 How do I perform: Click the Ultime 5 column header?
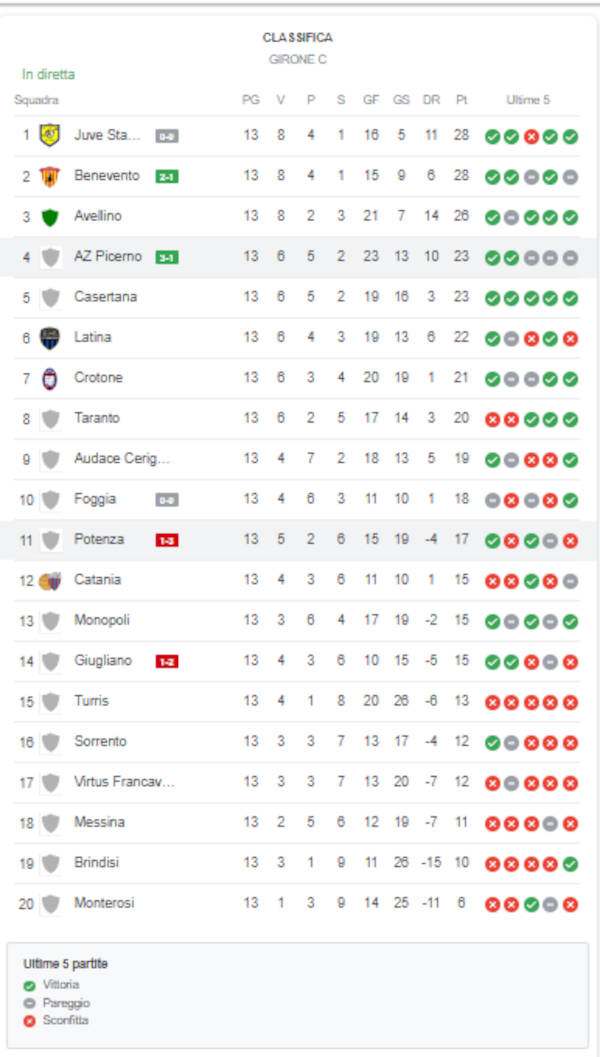coord(528,100)
